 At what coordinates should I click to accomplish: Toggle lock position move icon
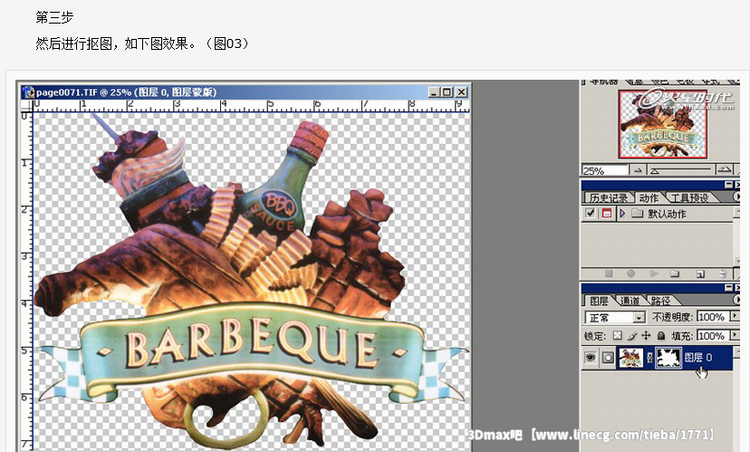pyautogui.click(x=646, y=336)
